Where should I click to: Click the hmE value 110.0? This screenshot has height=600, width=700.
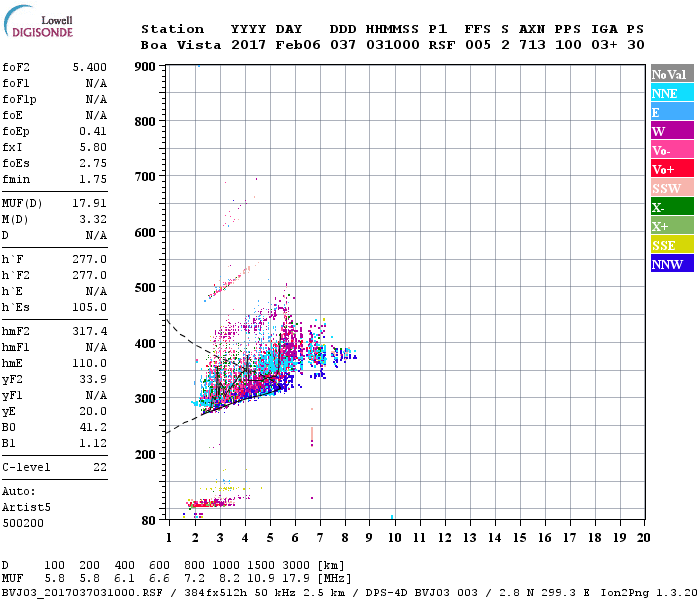click(90, 363)
